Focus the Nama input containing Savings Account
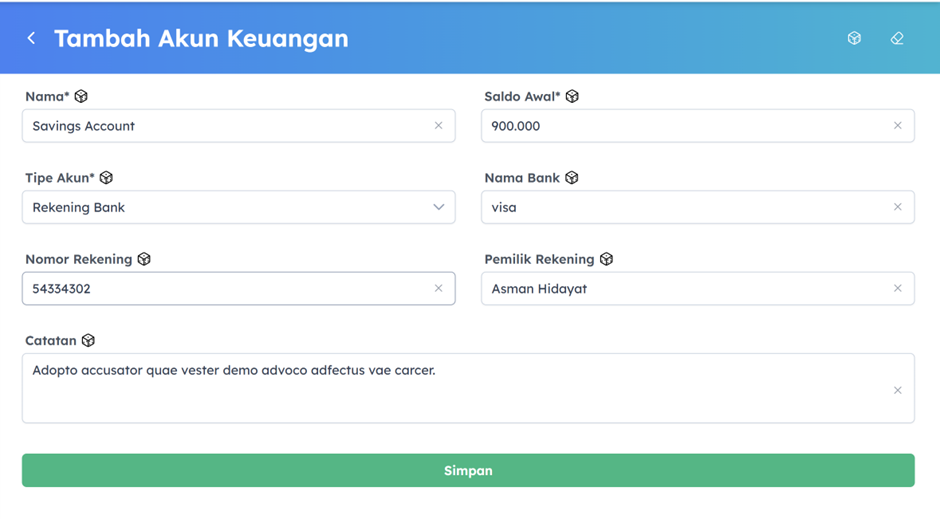The height and width of the screenshot is (519, 940). tap(220, 126)
